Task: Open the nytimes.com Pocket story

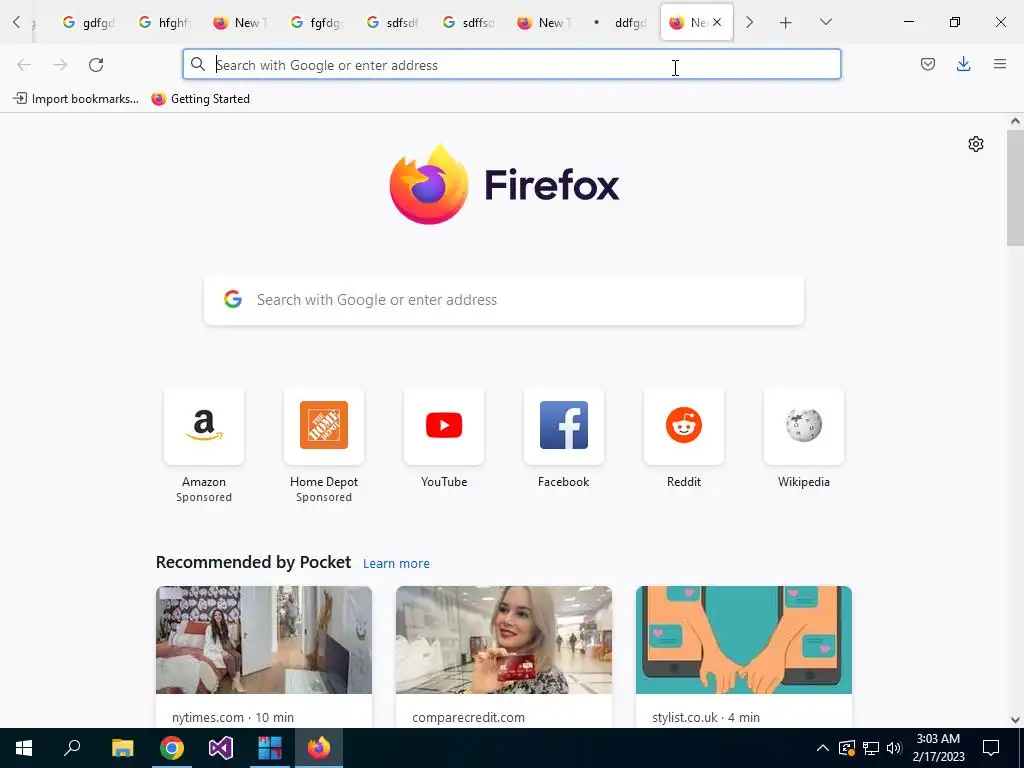Action: coord(264,656)
